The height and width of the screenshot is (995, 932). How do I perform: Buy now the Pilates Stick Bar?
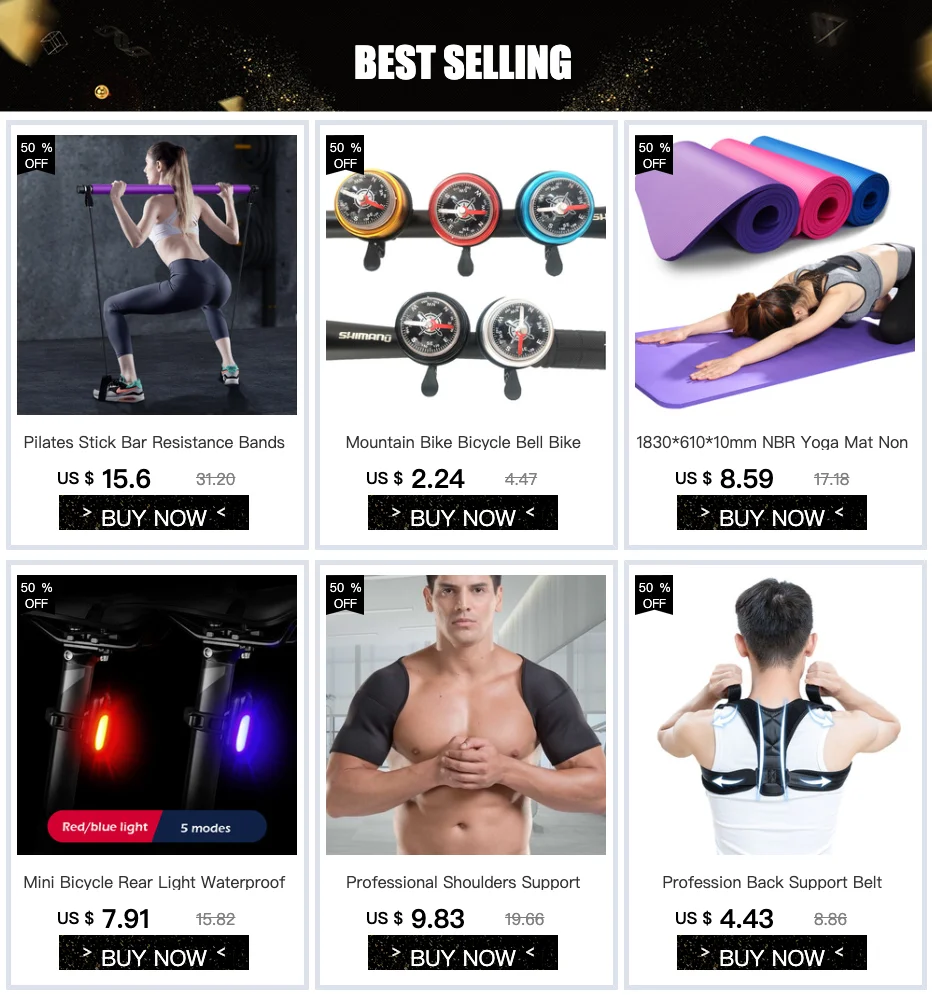154,513
